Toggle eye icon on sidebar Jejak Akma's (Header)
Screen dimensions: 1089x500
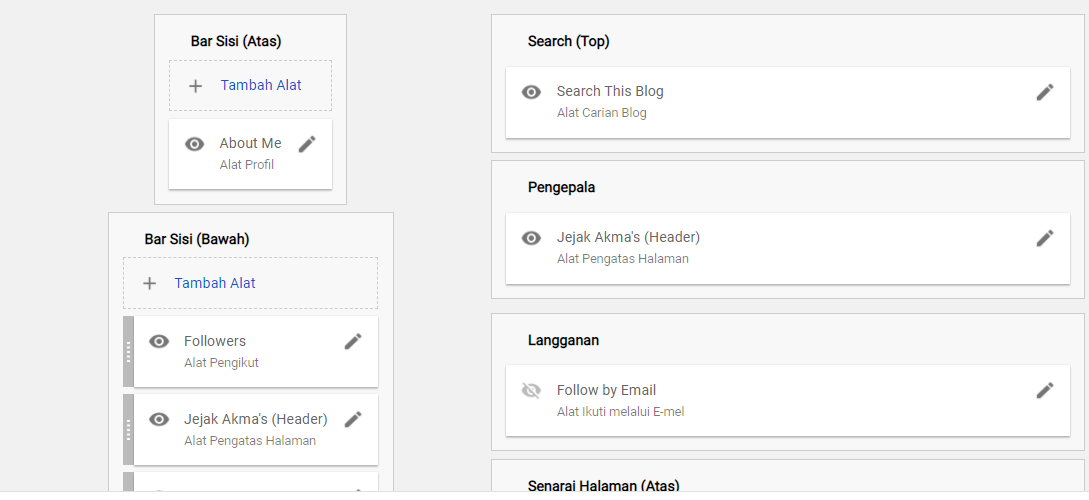(159, 419)
